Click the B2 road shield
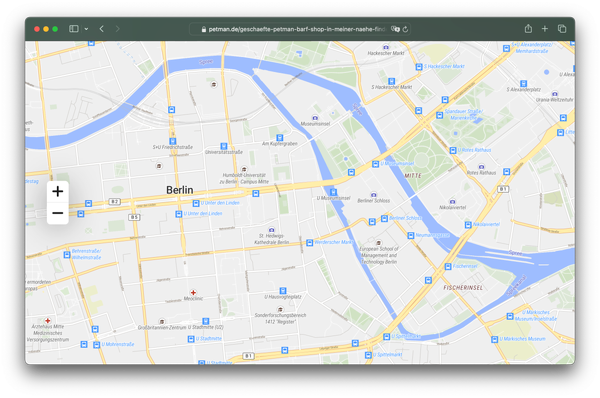The image size is (600, 398). pos(115,201)
